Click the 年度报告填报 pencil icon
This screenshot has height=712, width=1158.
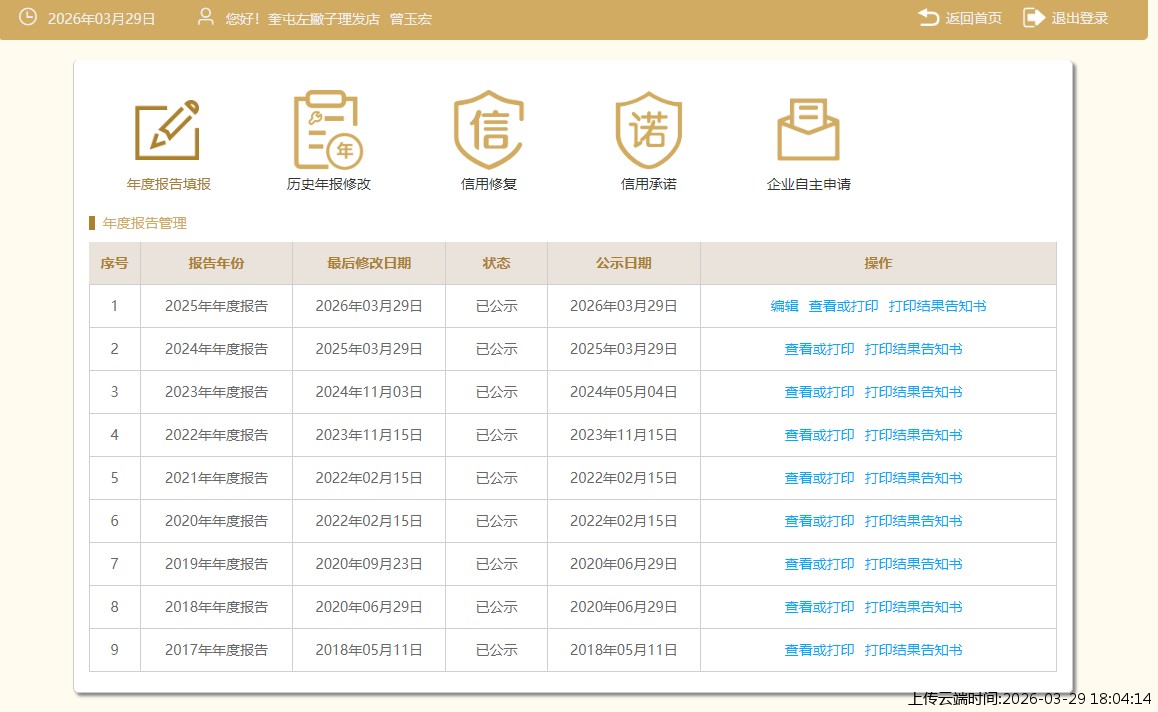tap(167, 131)
